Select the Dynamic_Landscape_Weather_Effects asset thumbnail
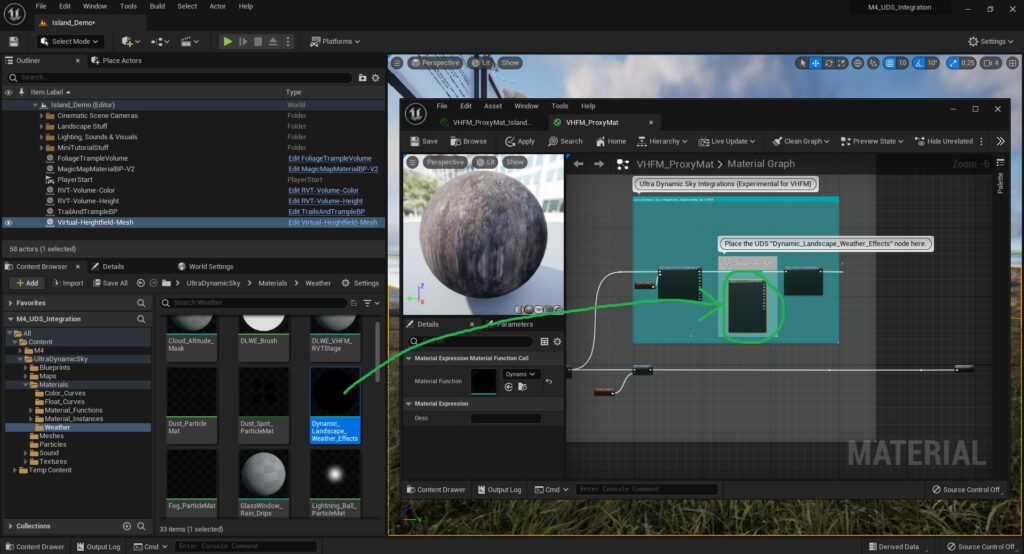1024x554 pixels. click(x=334, y=391)
